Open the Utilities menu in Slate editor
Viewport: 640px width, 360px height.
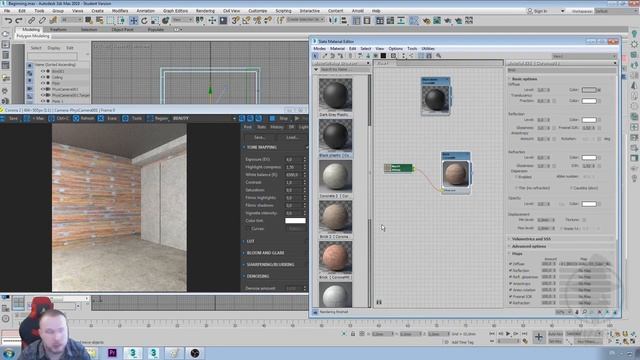(x=428, y=49)
